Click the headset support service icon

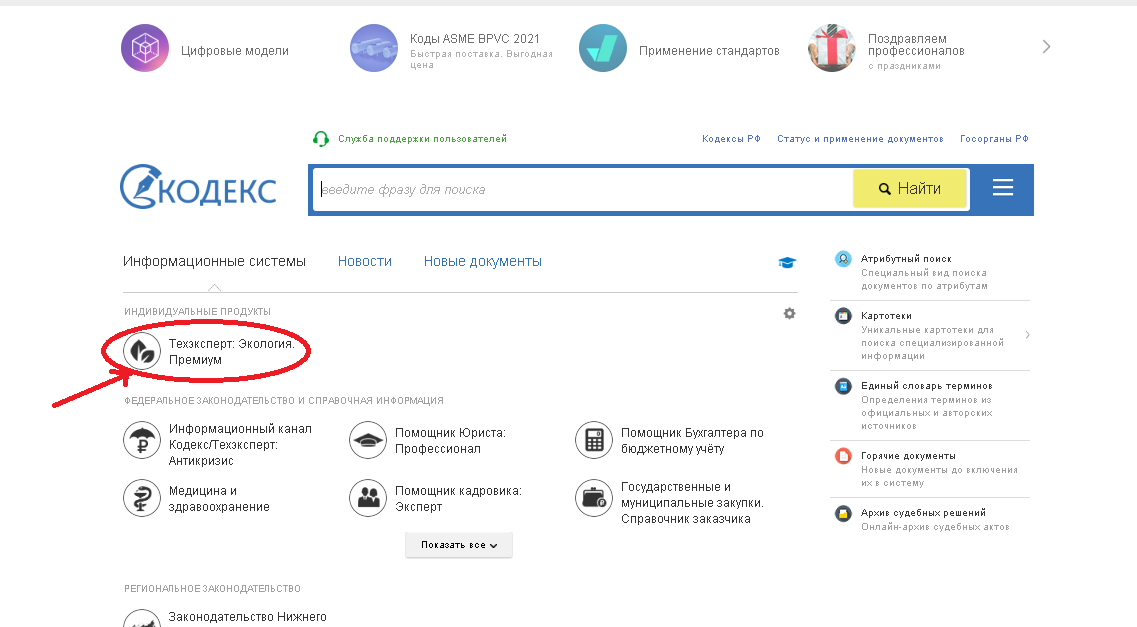321,138
